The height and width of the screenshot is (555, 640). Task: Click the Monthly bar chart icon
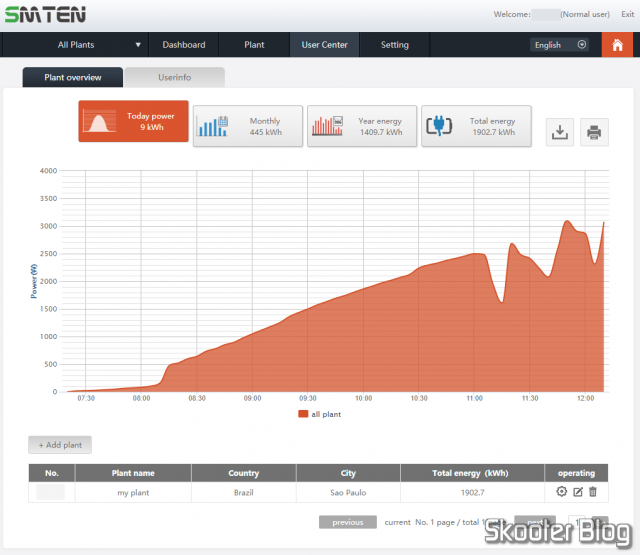coord(212,126)
